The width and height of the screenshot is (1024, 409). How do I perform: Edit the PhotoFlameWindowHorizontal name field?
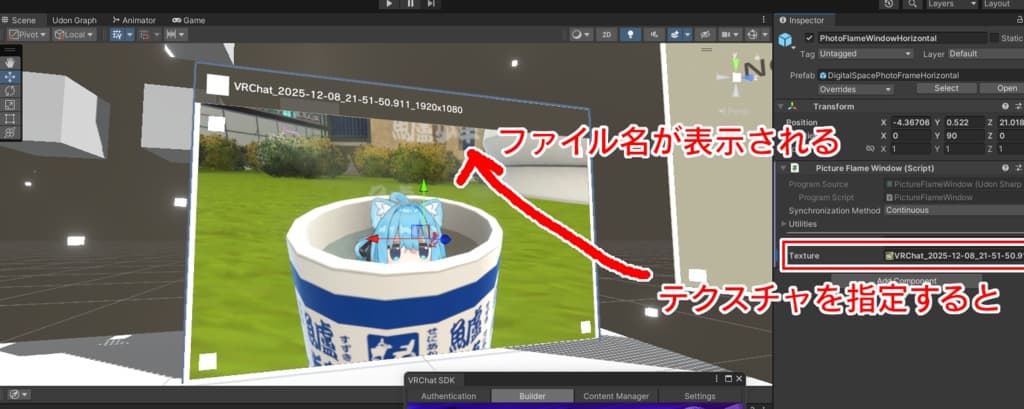pyautogui.click(x=902, y=39)
